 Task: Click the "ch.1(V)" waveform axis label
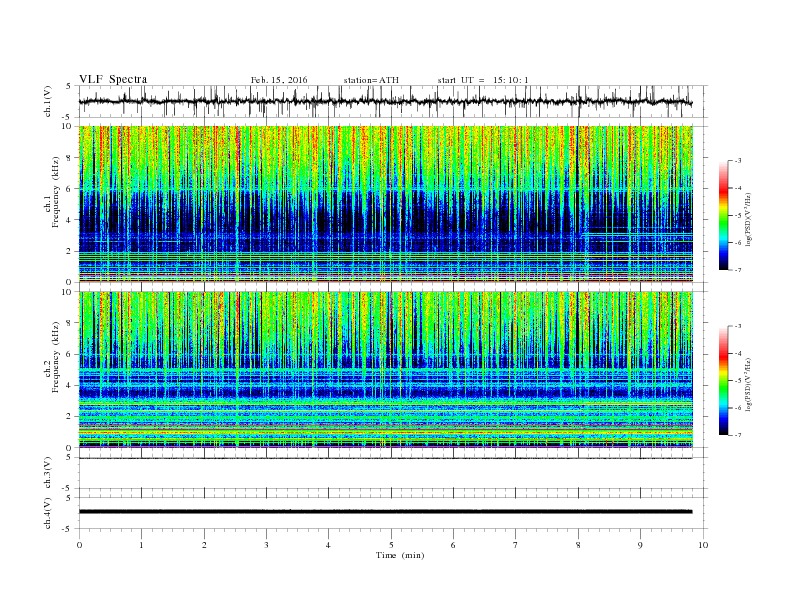47,101
